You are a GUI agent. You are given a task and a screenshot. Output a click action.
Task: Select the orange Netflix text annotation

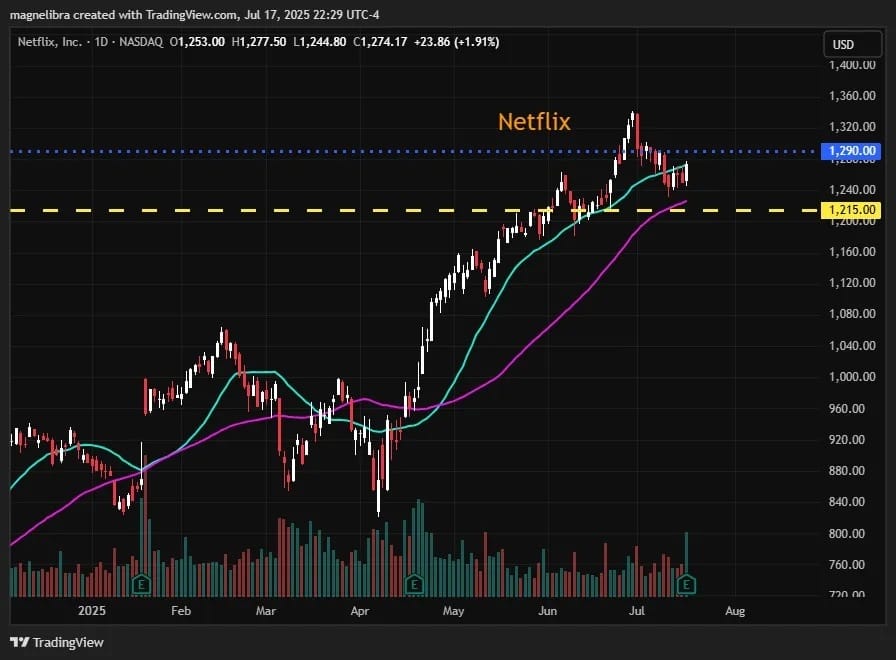(x=534, y=122)
